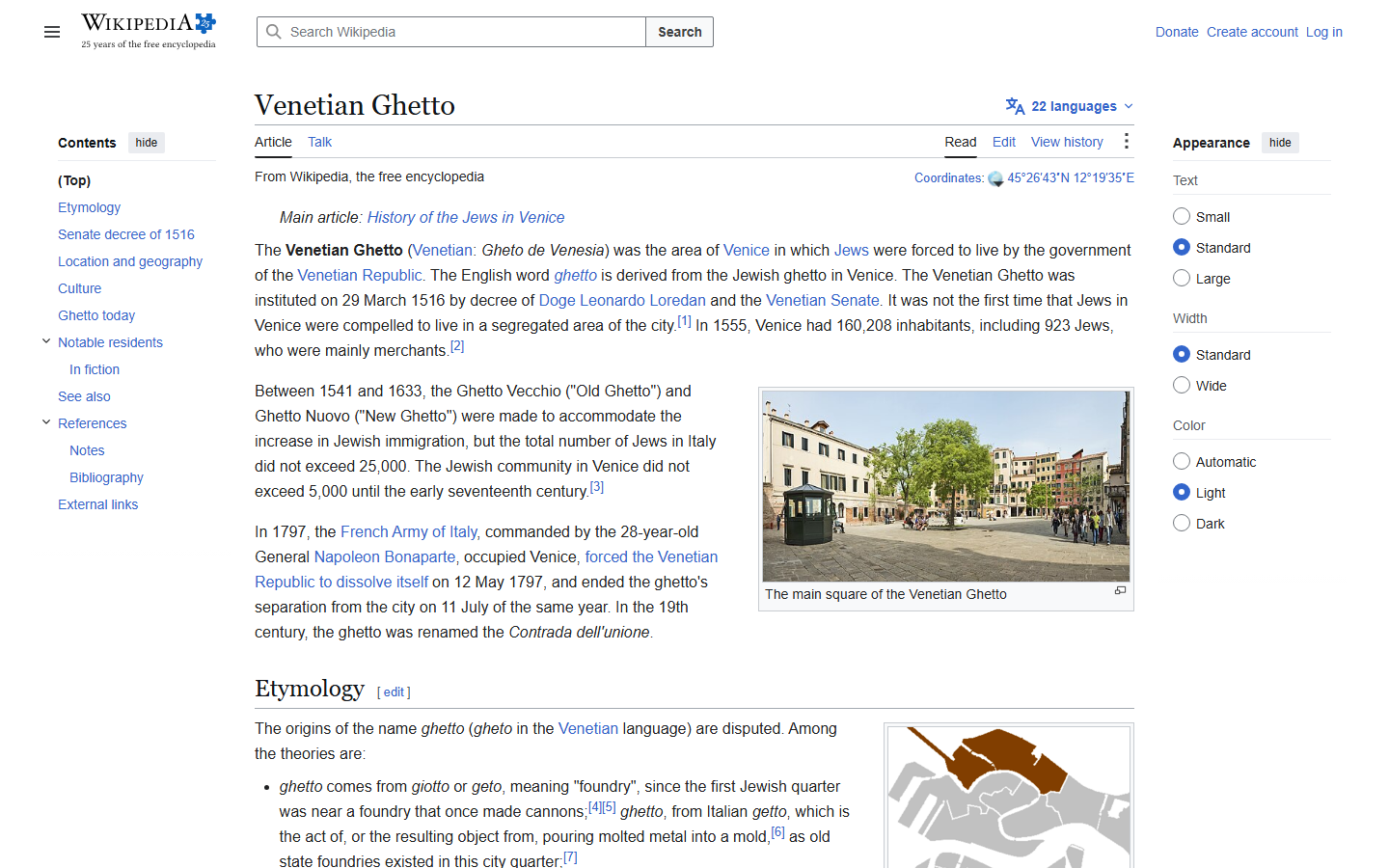Click the Etymology edit link
Screen dimensions: 1389x868
394,692
